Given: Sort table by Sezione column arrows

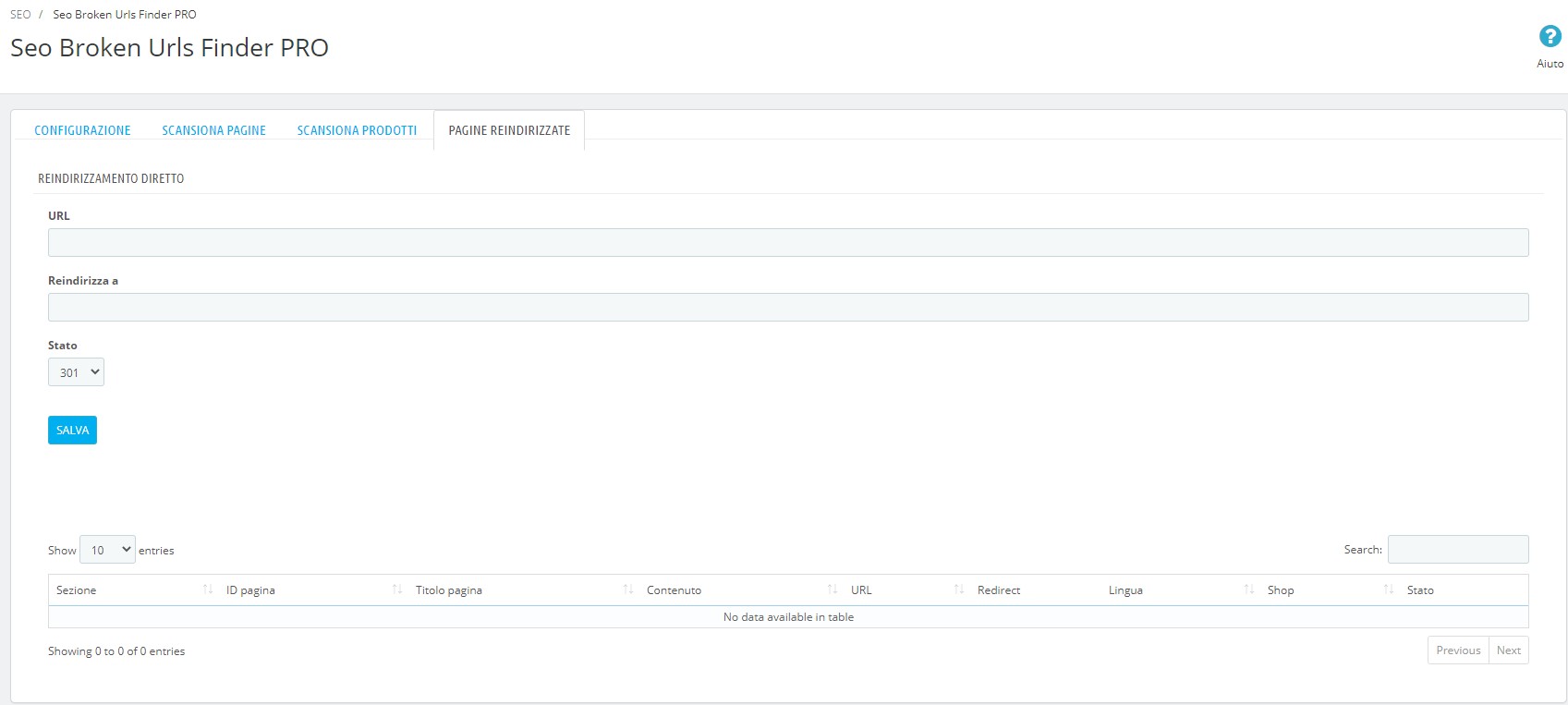Looking at the screenshot, I should pos(208,590).
